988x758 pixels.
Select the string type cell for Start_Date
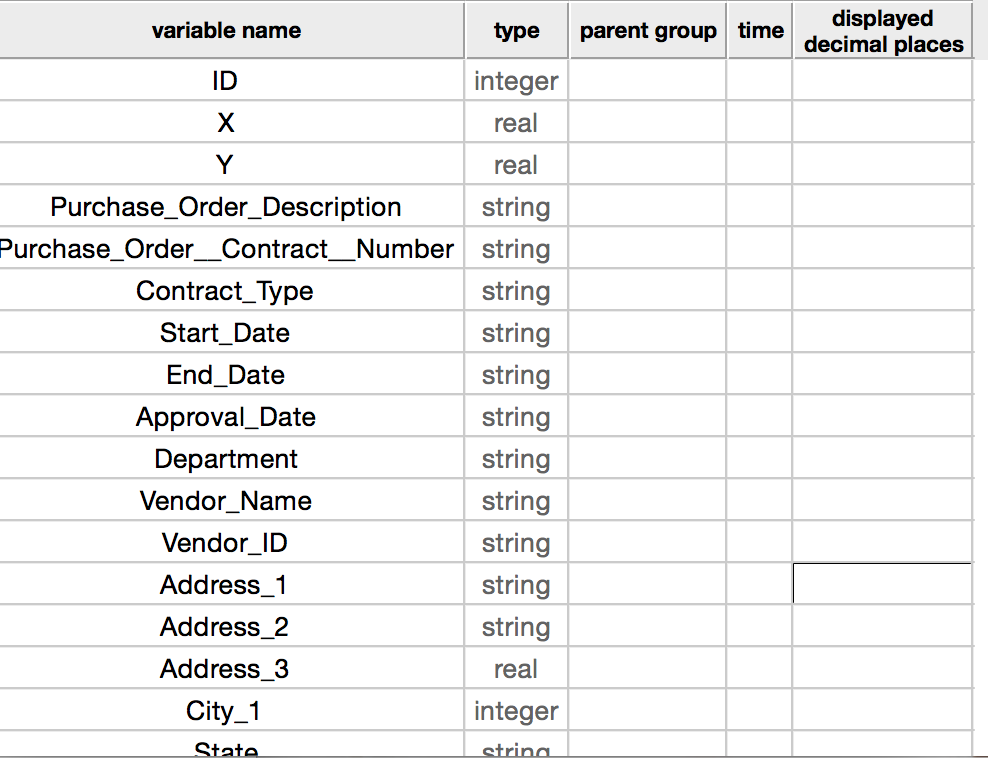click(516, 333)
